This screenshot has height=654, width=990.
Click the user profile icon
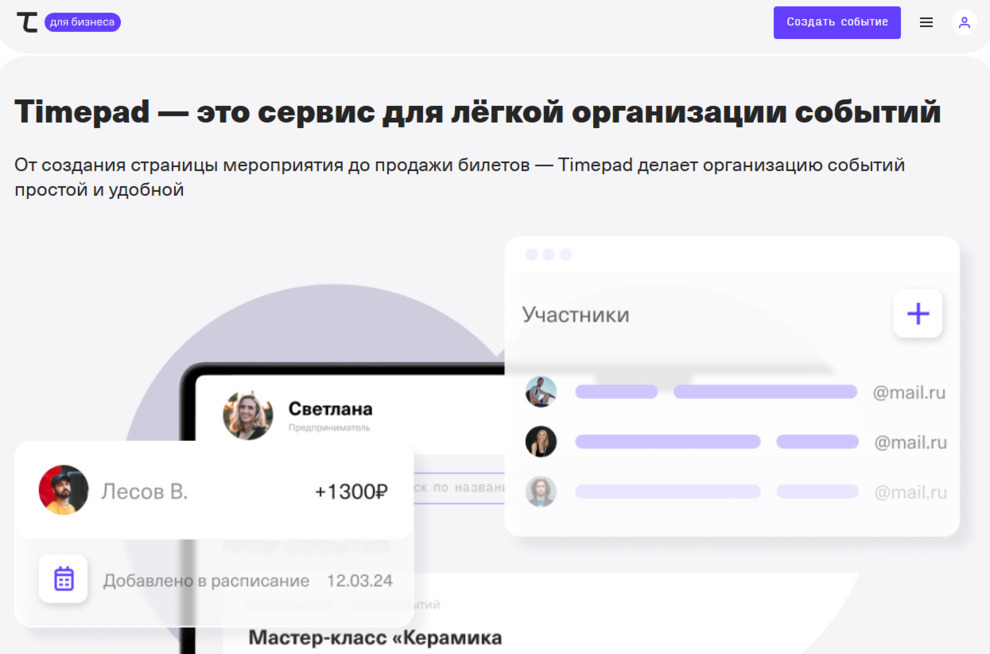[963, 21]
